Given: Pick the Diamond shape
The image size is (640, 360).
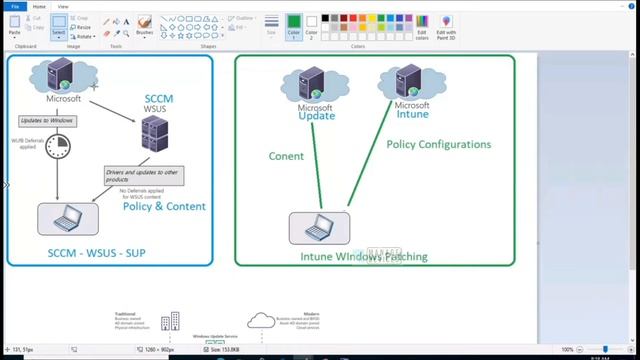Looking at the screenshot, I should coord(172,27).
